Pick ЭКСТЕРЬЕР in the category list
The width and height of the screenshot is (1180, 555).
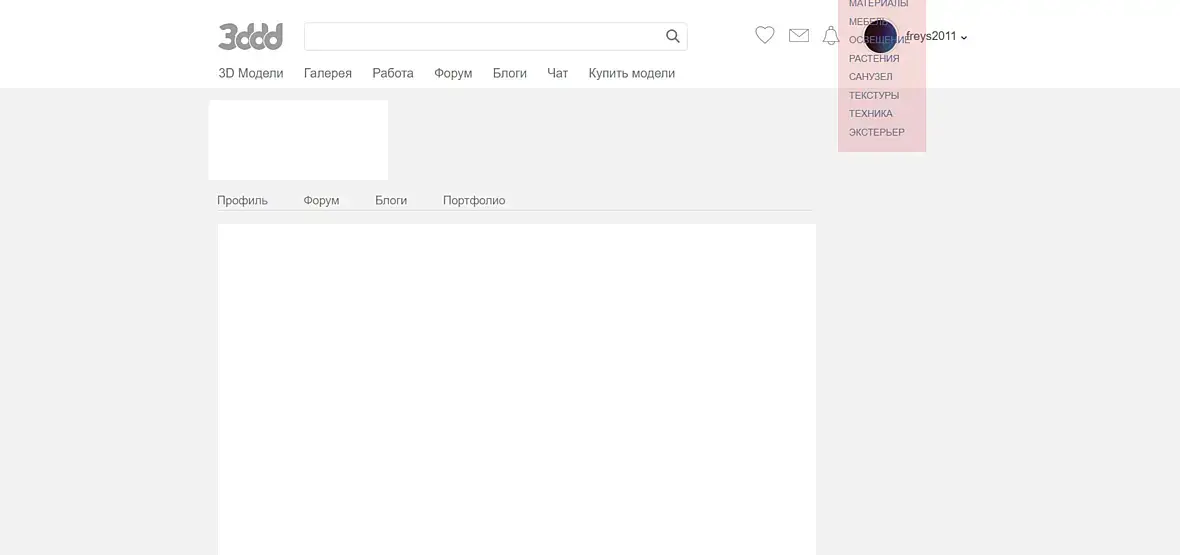click(877, 132)
